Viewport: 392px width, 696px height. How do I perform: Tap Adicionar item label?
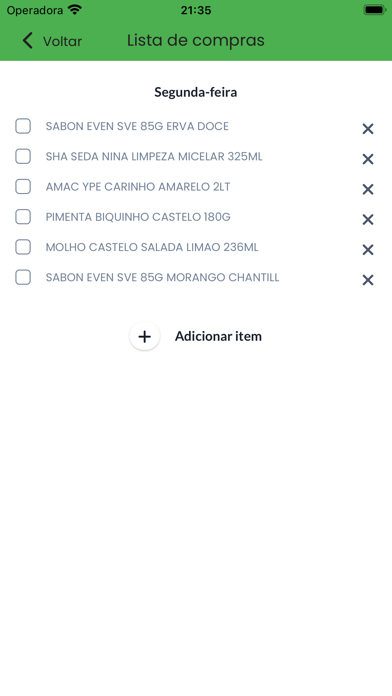[x=218, y=336]
